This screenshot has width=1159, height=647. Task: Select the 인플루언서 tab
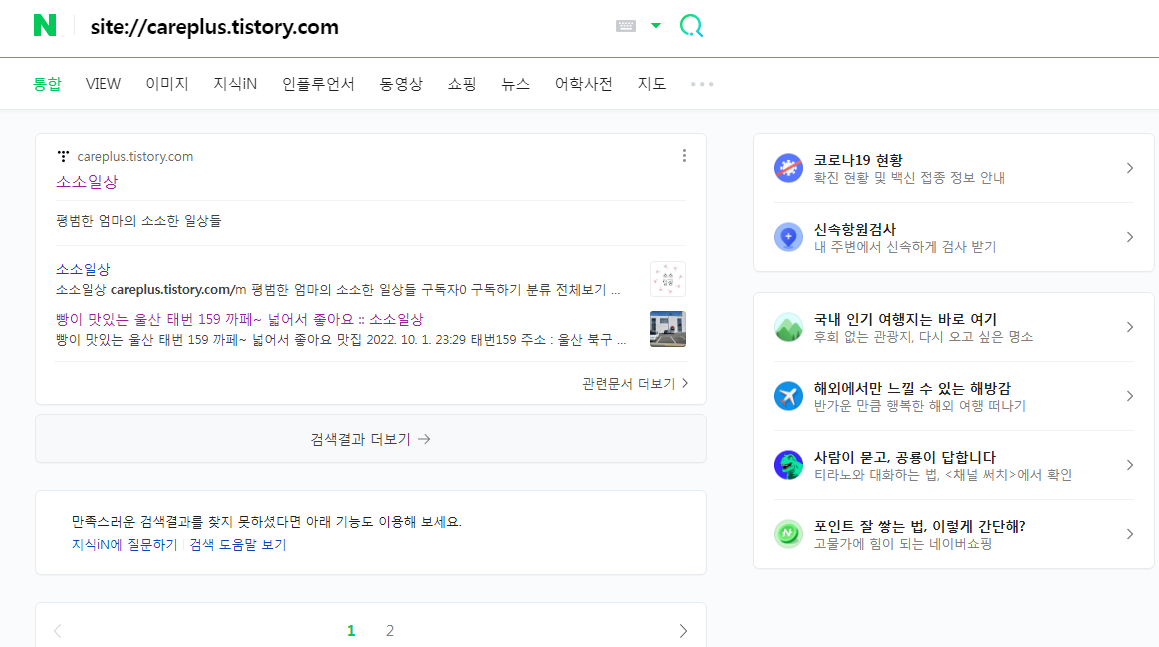pos(319,84)
